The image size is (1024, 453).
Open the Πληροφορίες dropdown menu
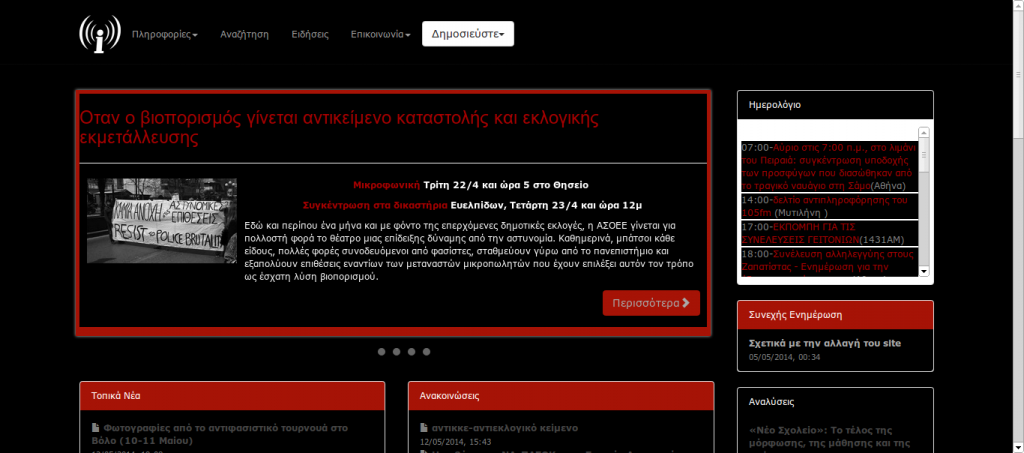tap(165, 35)
